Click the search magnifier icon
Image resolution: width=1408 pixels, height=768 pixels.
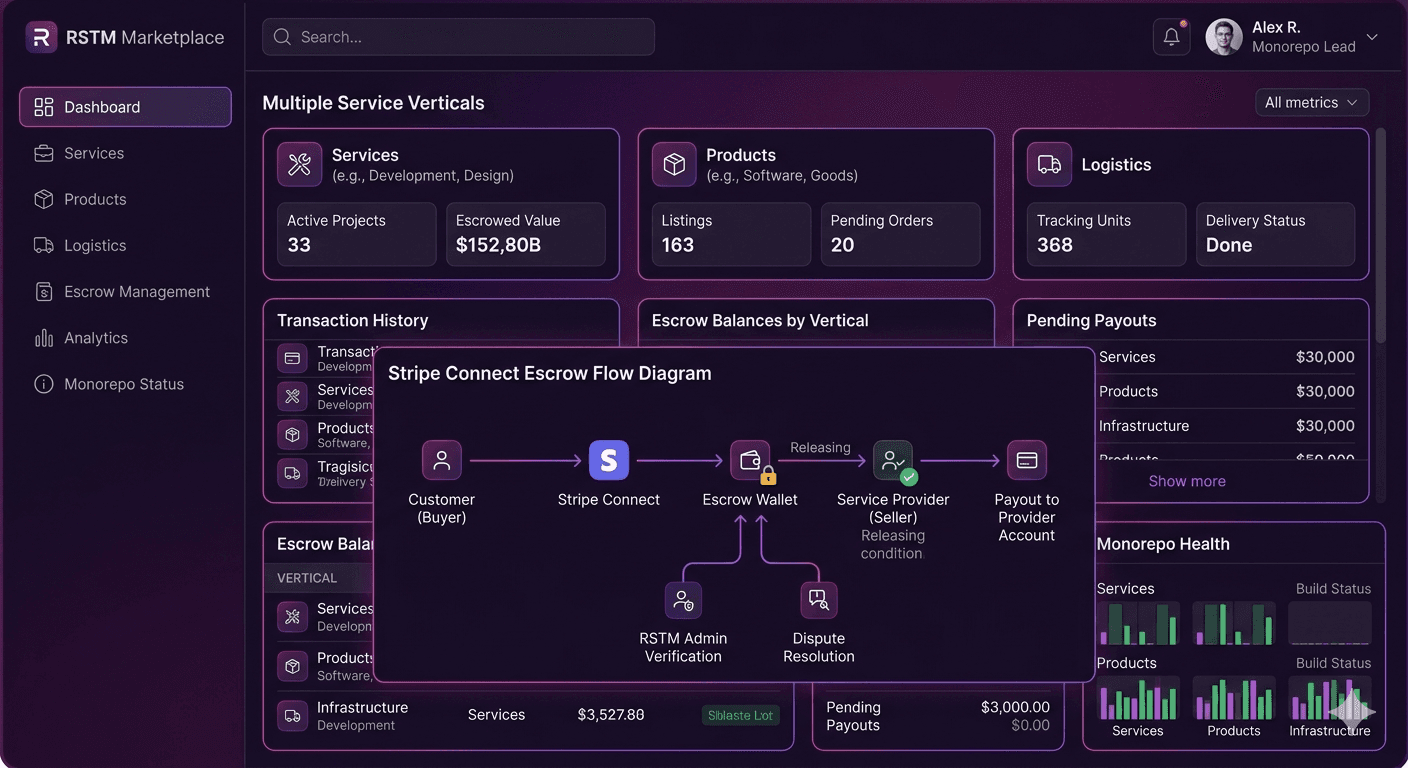coord(282,37)
